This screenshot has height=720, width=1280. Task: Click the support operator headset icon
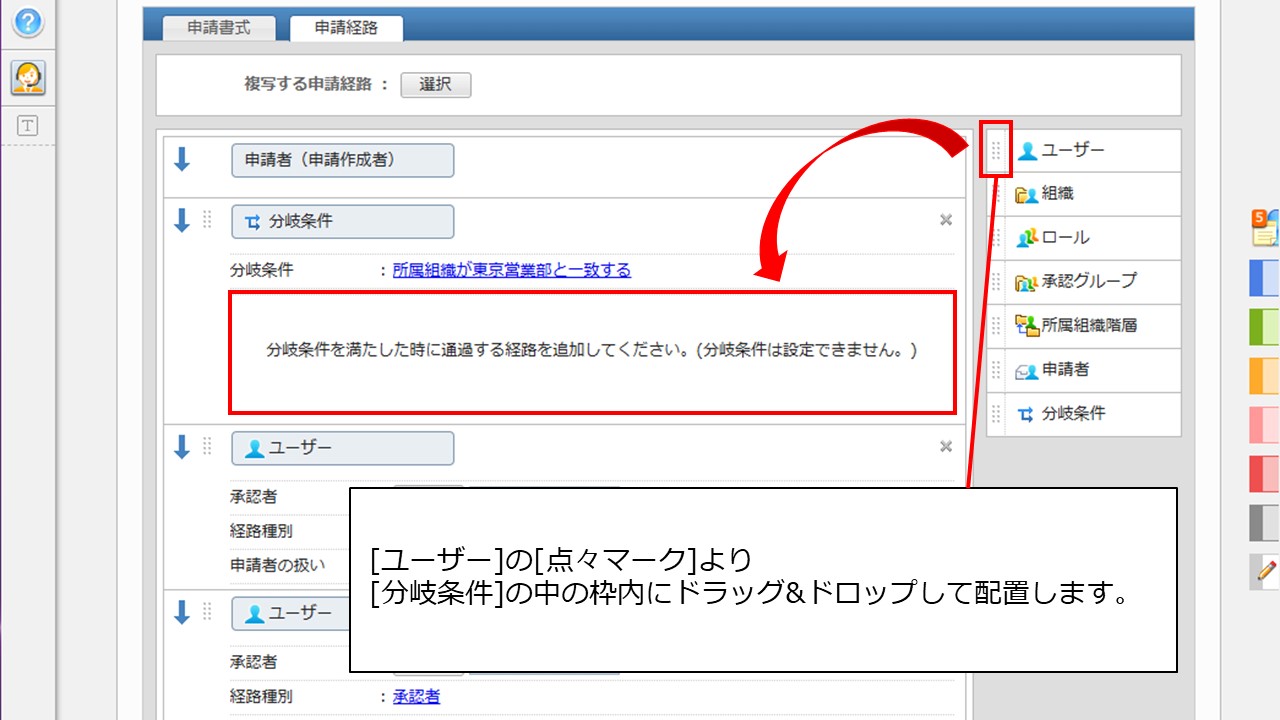pos(28,77)
